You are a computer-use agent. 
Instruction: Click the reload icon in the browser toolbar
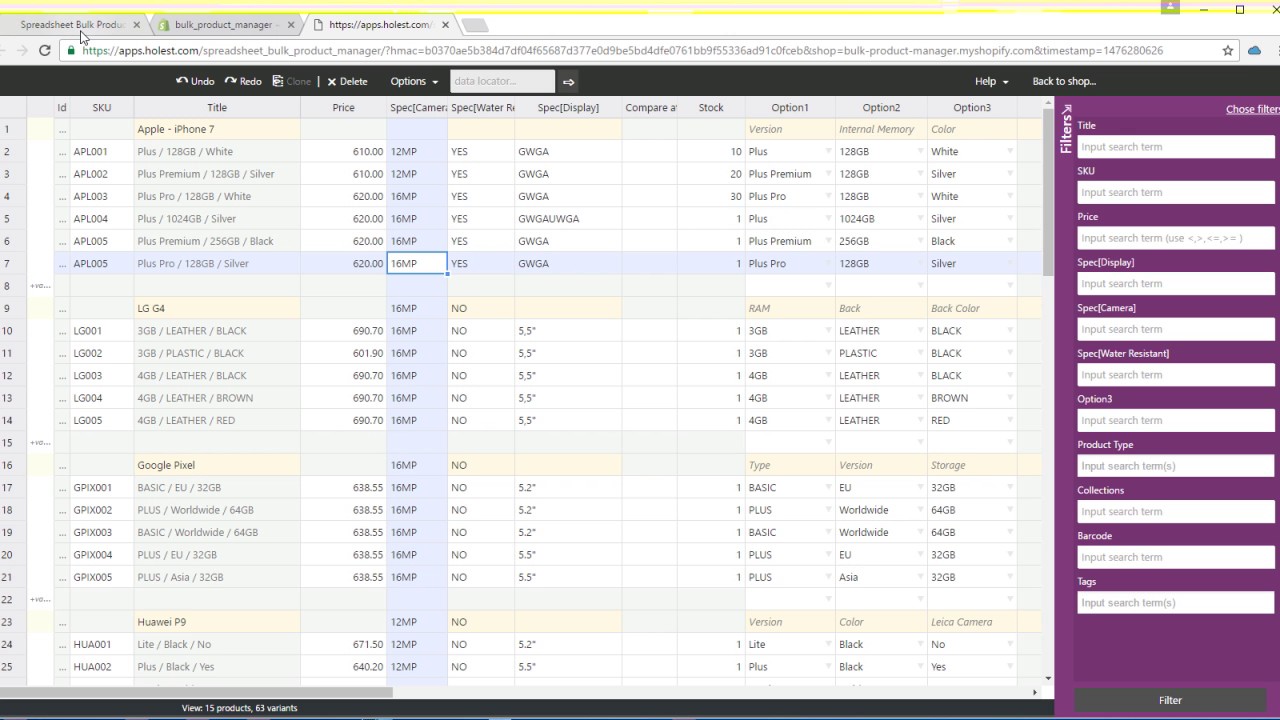43,49
